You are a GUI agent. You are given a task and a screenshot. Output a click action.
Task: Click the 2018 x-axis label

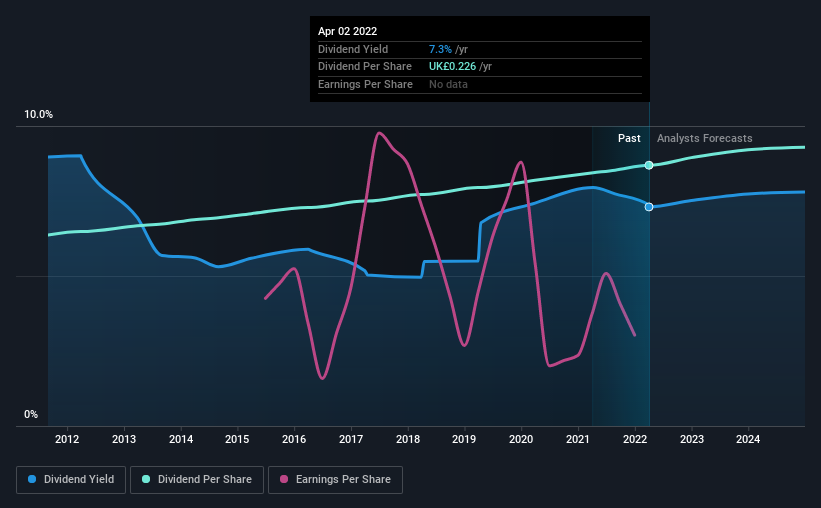408,439
